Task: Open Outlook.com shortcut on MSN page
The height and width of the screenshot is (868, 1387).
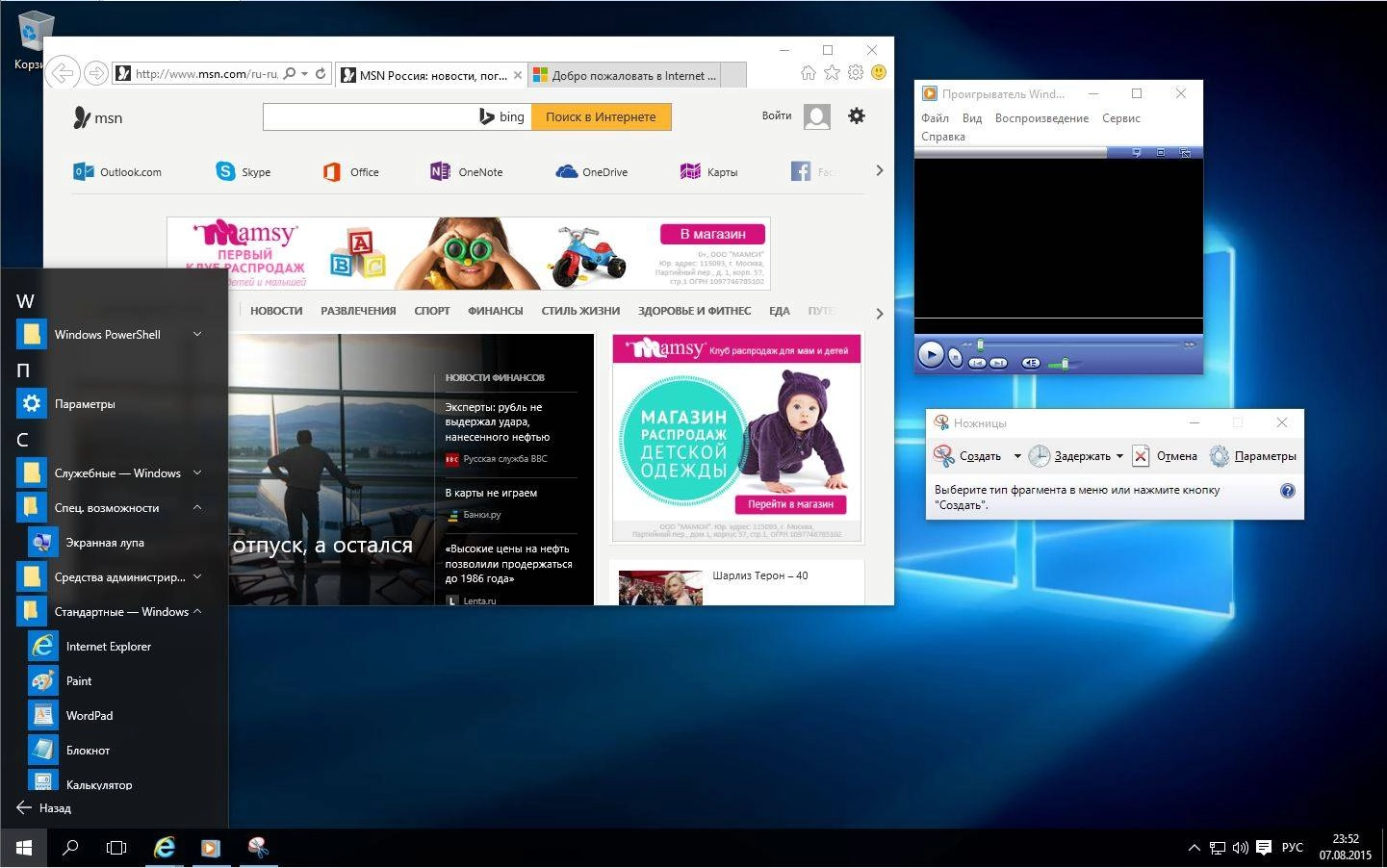Action: tap(117, 172)
